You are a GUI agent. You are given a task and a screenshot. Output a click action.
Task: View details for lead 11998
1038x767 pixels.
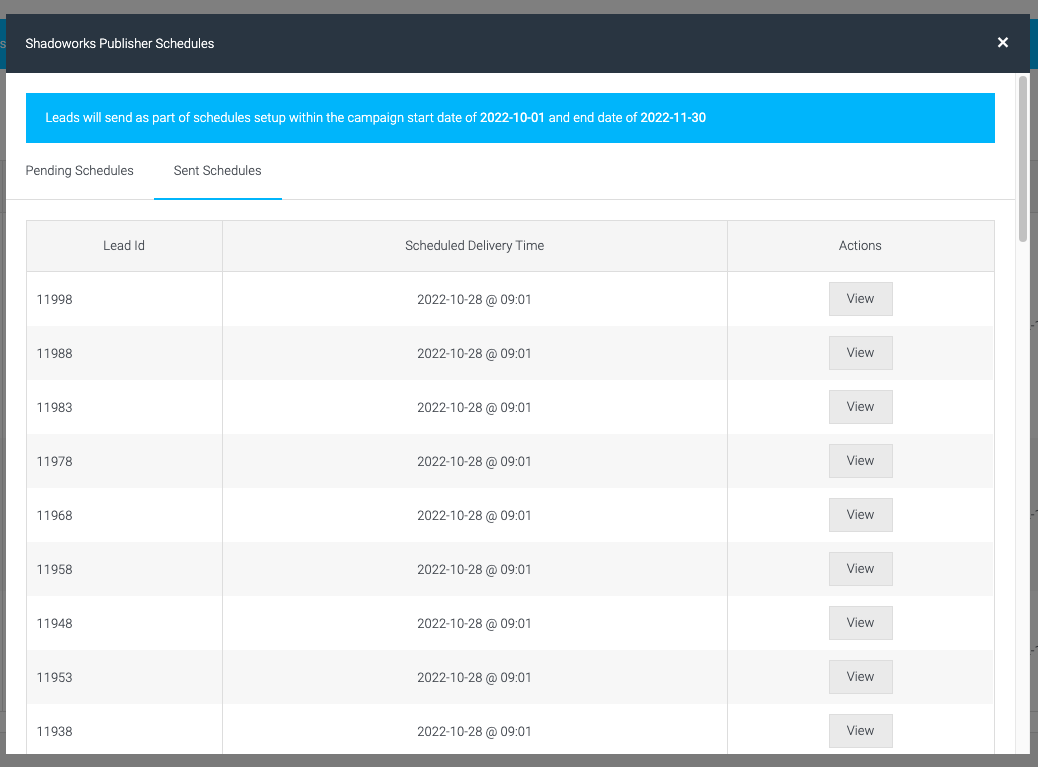tap(860, 298)
